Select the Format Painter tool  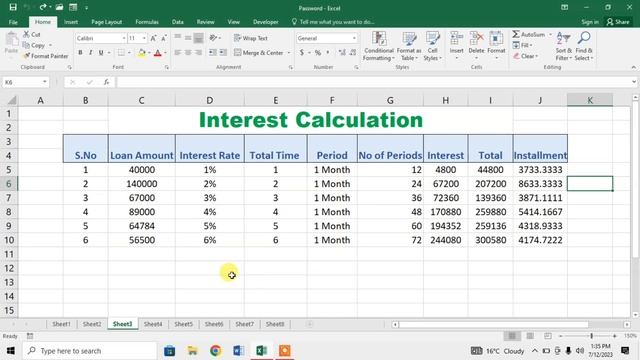pos(46,56)
